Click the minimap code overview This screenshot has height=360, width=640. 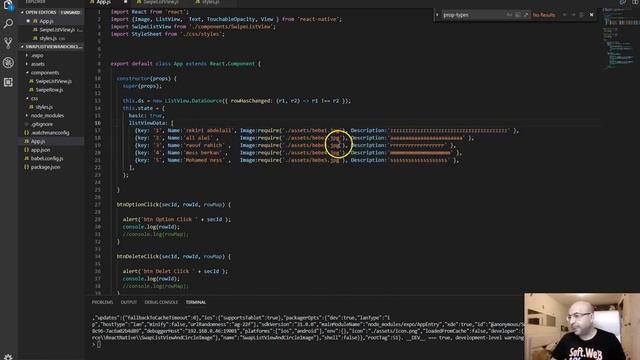[x=620, y=39]
